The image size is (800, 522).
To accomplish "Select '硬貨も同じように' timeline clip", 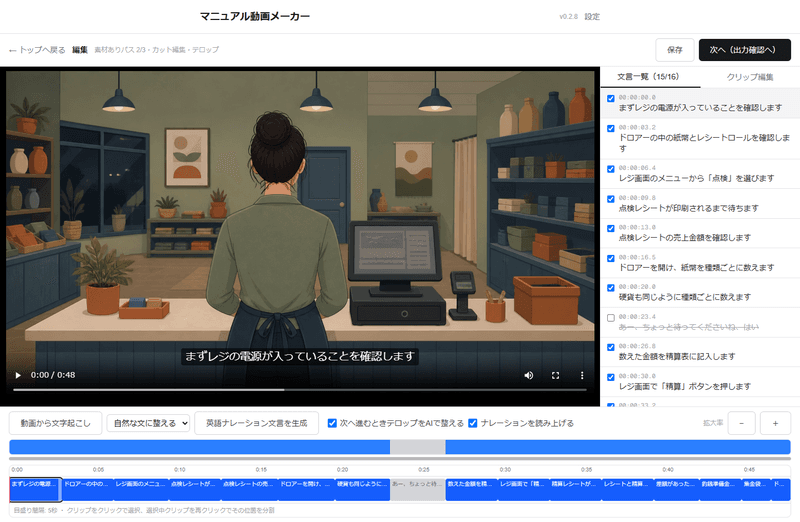I will 362,489.
